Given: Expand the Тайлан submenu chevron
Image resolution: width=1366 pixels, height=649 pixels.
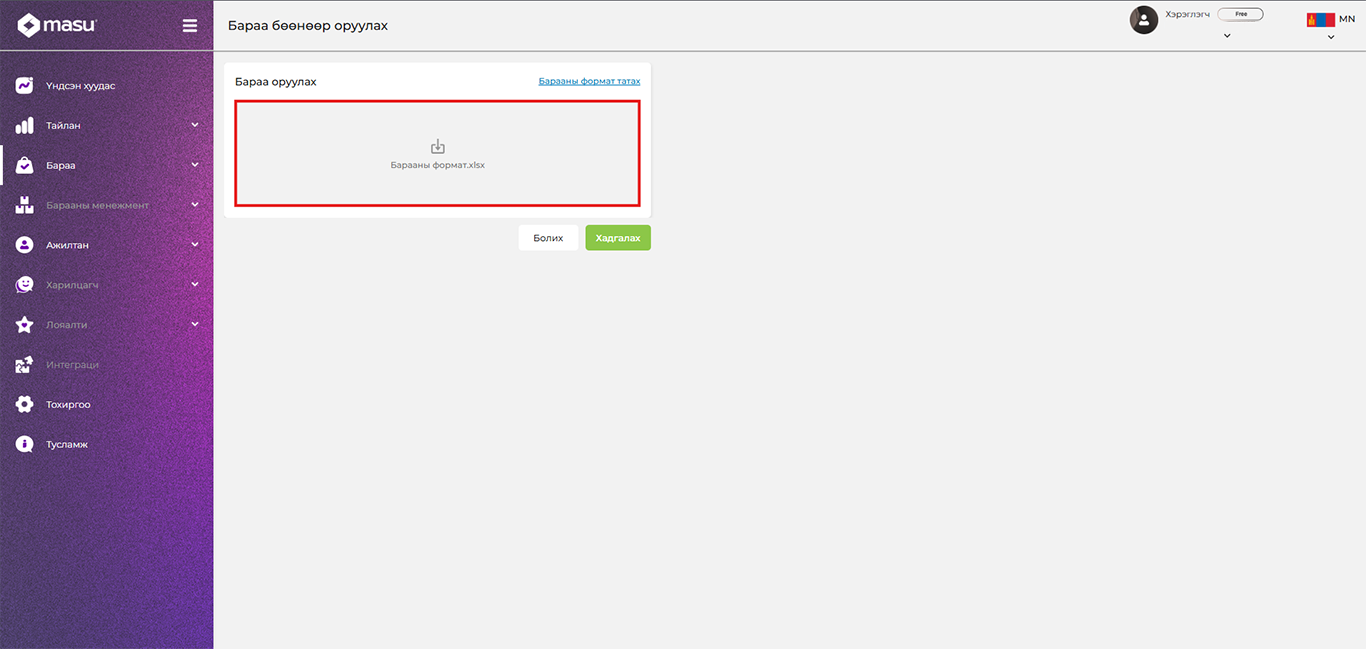Looking at the screenshot, I should [x=195, y=126].
